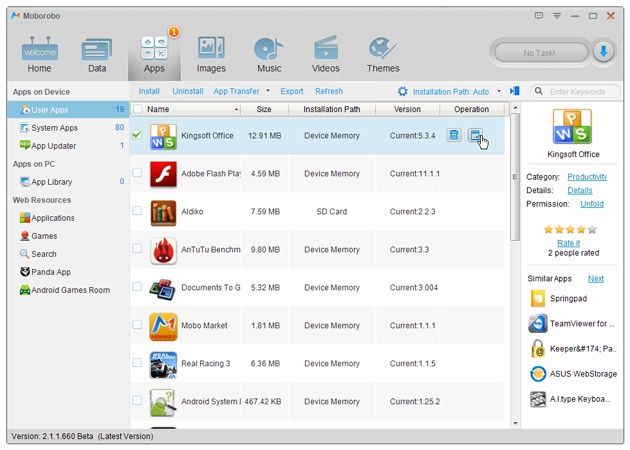Open the Apps section
This screenshot has width=630, height=450.
154,54
